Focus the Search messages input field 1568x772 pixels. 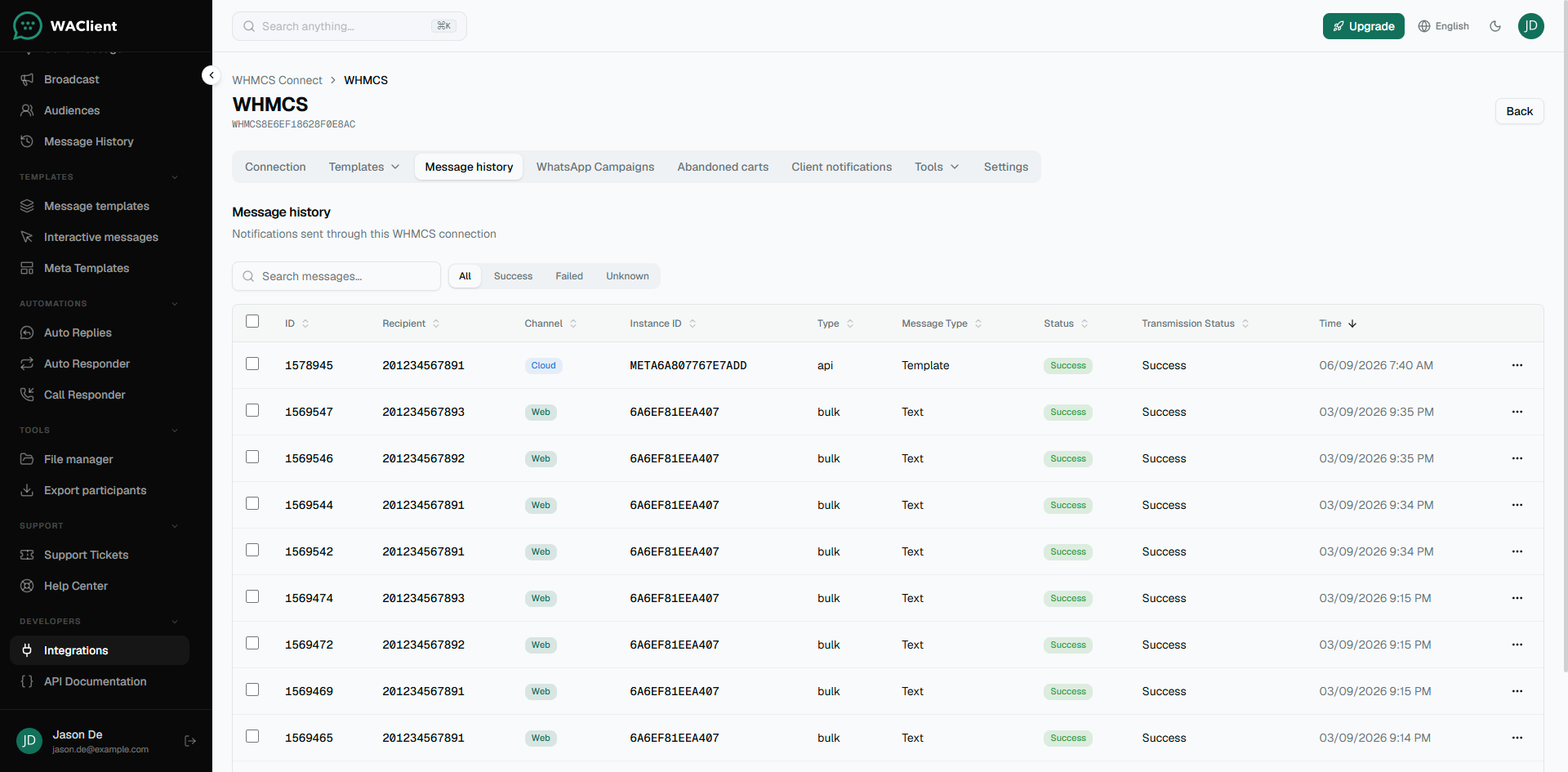(x=336, y=276)
